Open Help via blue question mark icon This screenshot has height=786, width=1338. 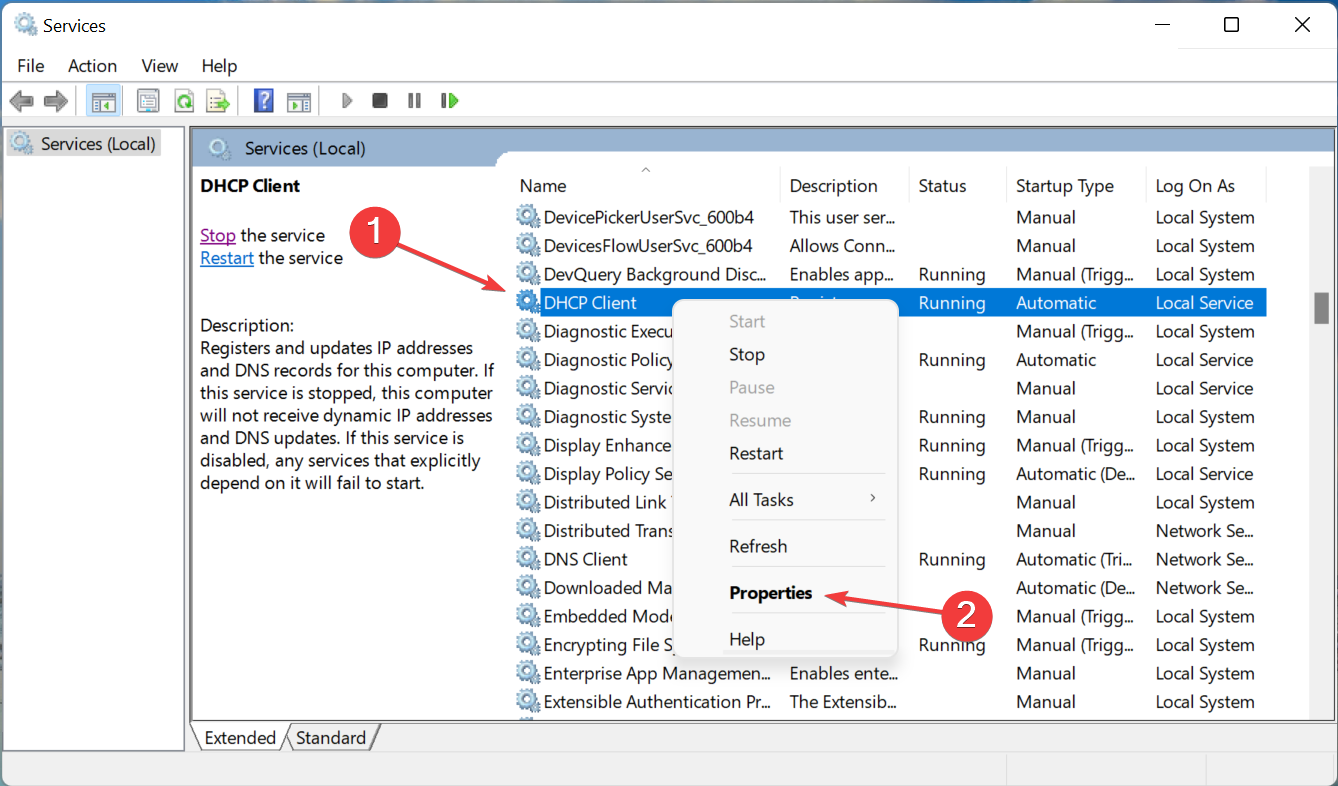point(264,101)
